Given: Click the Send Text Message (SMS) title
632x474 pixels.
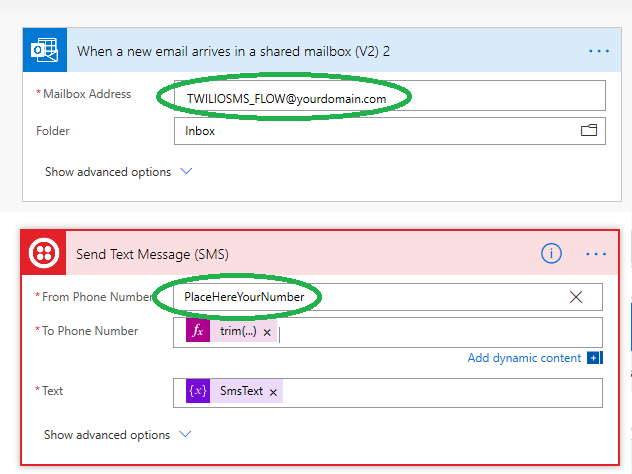Looking at the screenshot, I should [152, 254].
